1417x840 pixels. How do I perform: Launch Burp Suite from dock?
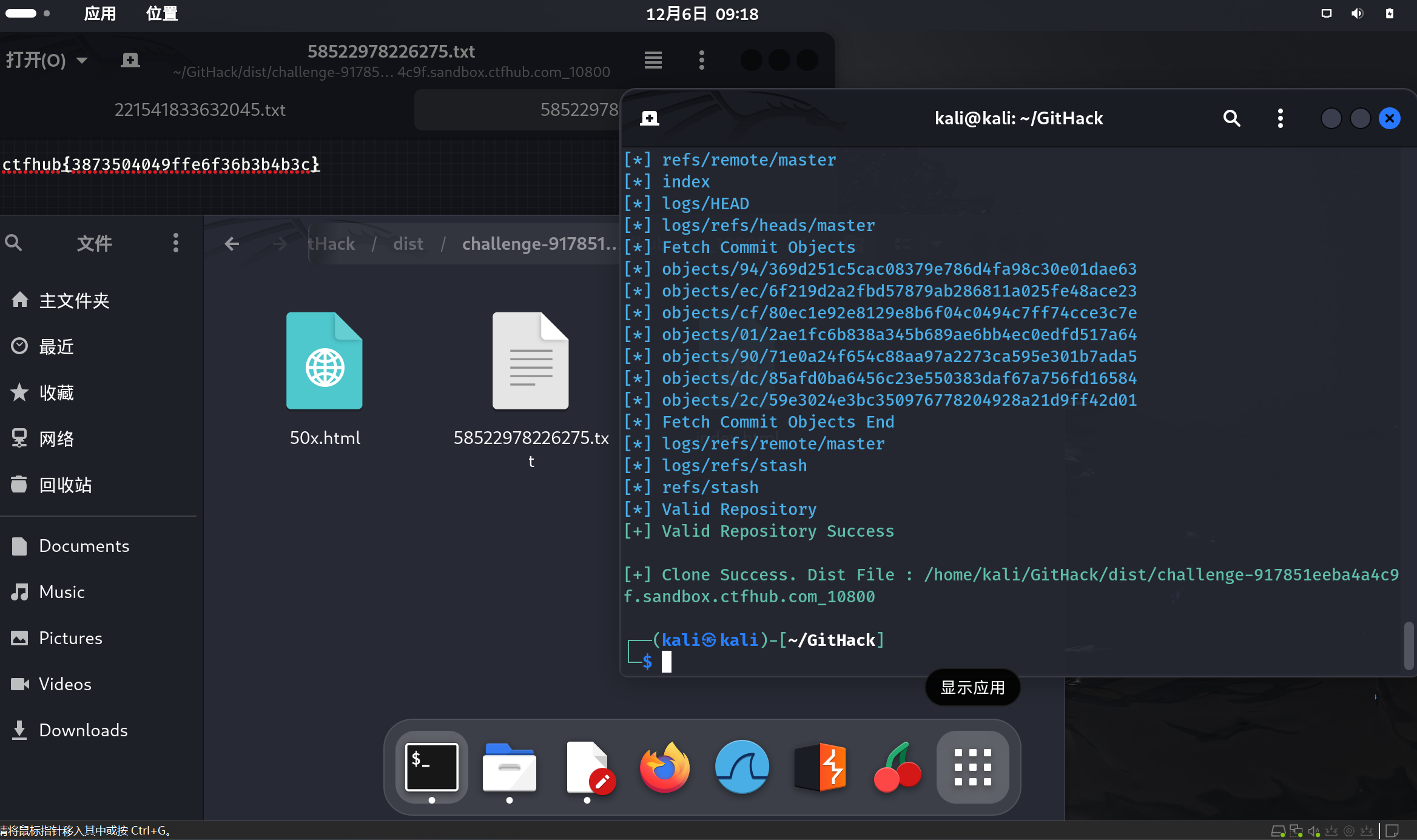(820, 767)
